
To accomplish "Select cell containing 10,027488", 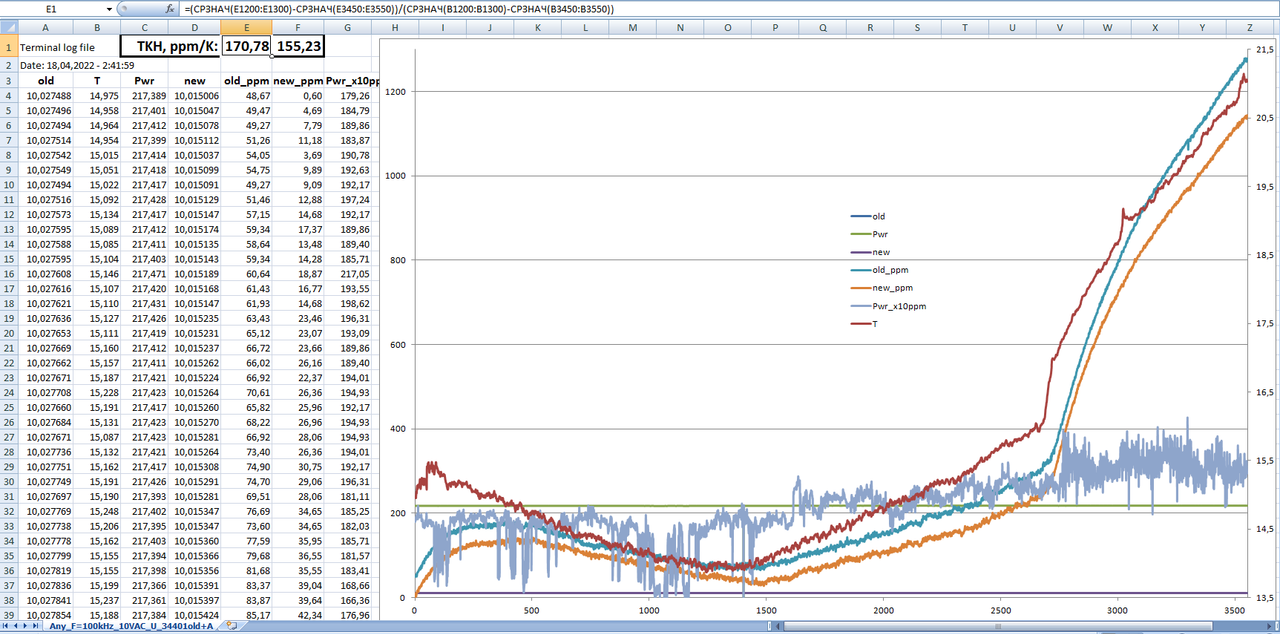I will coord(46,96).
